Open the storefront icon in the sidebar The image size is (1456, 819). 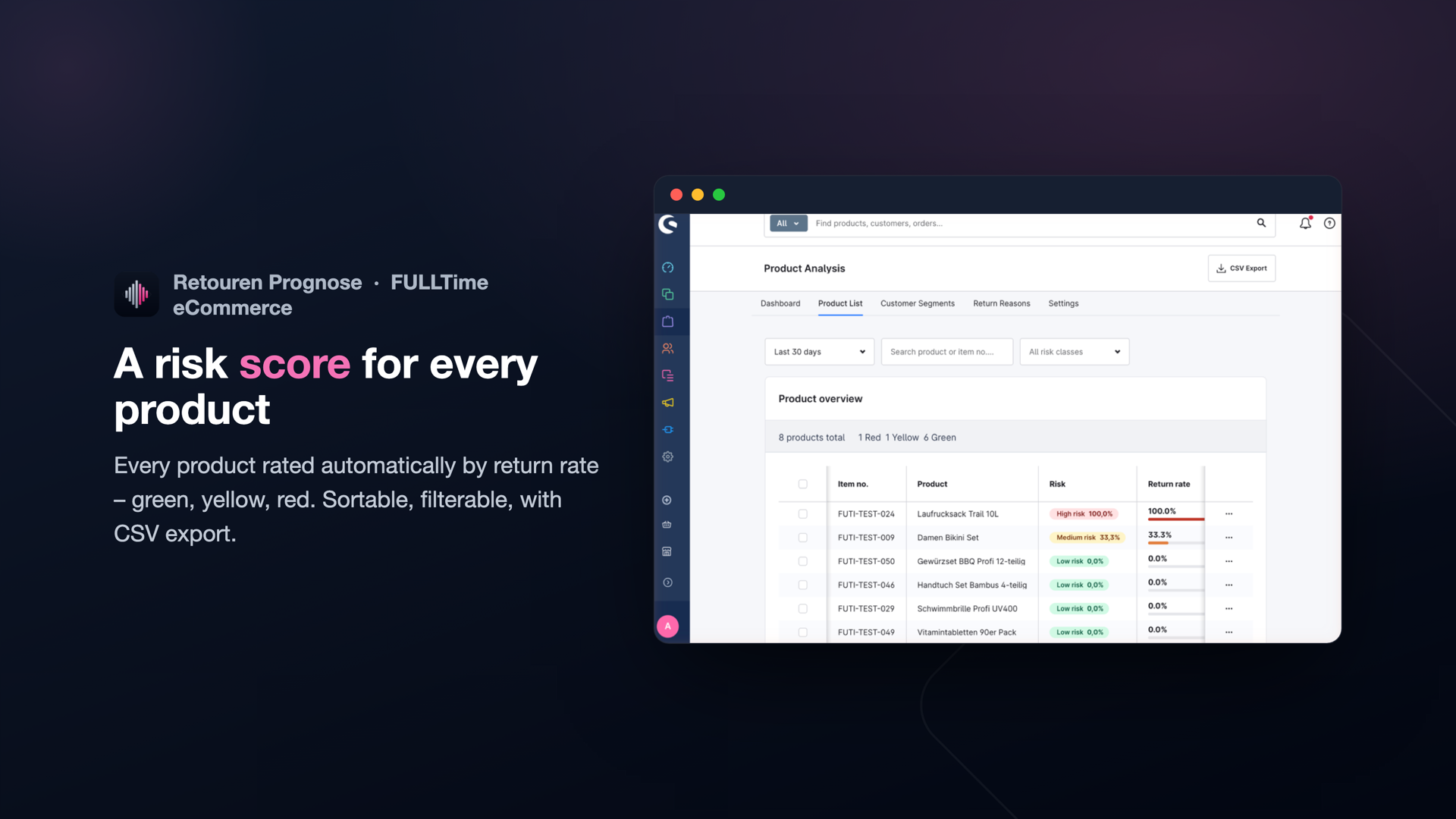(667, 552)
